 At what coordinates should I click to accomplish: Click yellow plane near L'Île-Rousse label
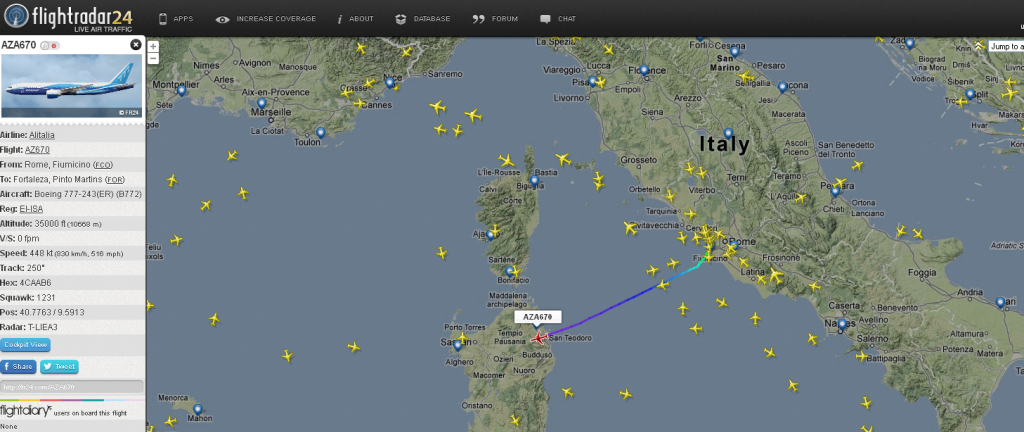pyautogui.click(x=506, y=160)
